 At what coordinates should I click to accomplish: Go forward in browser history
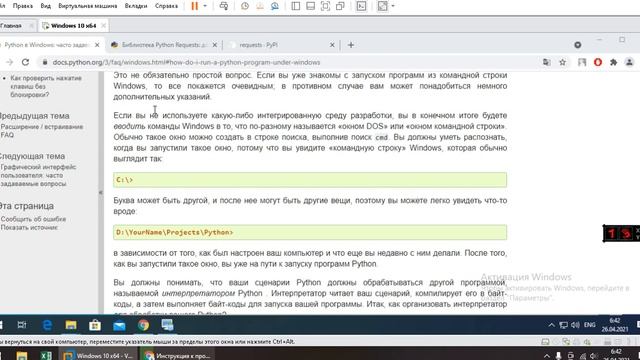coord(9,62)
